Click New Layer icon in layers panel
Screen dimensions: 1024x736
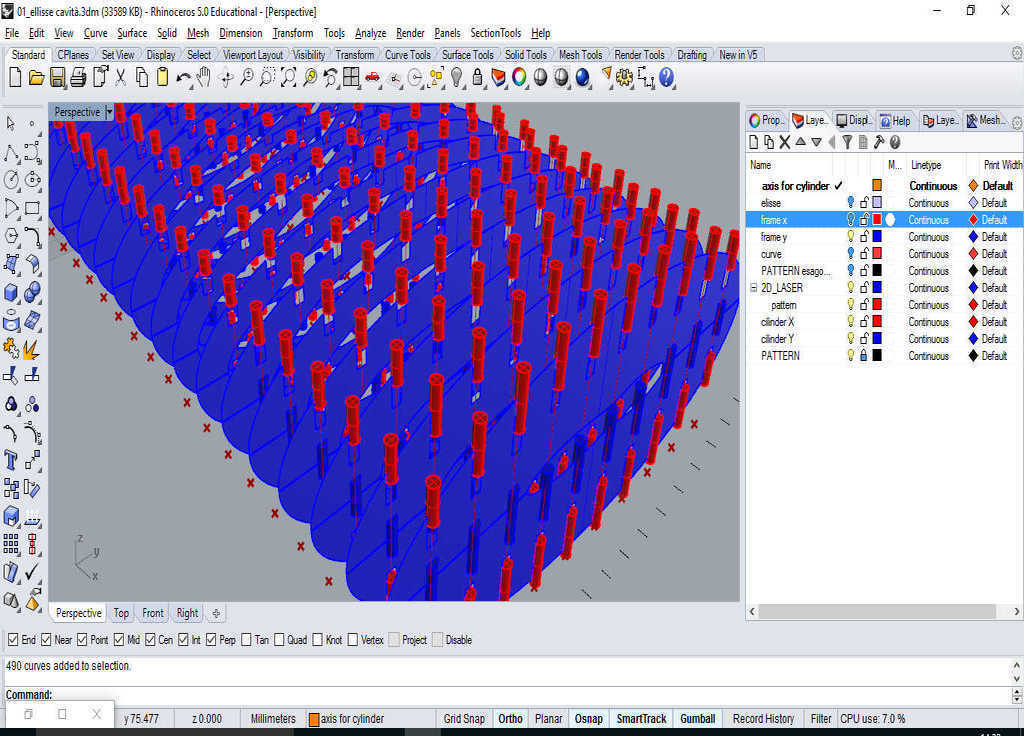754,142
